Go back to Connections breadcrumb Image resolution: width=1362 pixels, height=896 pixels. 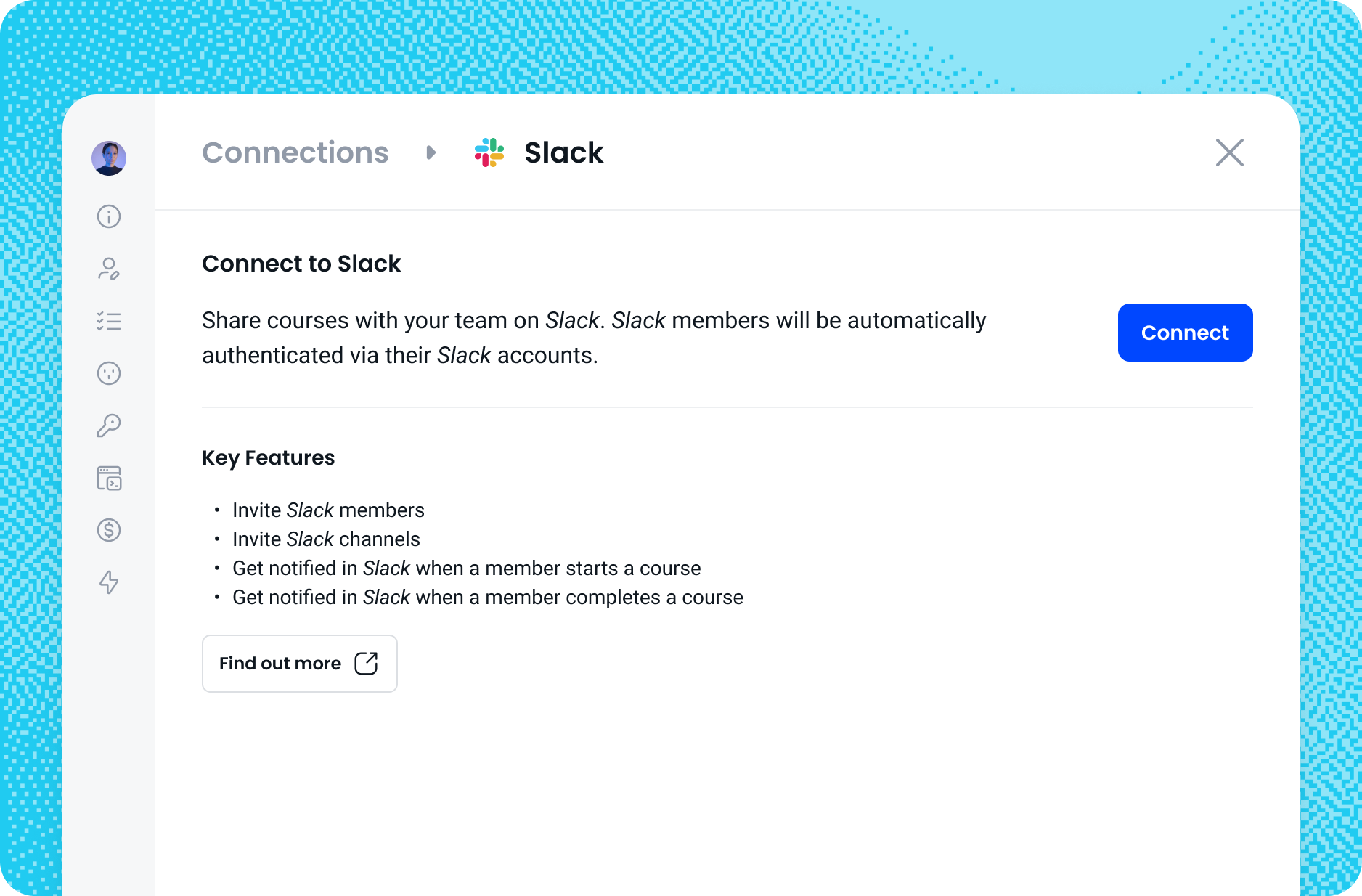(295, 152)
